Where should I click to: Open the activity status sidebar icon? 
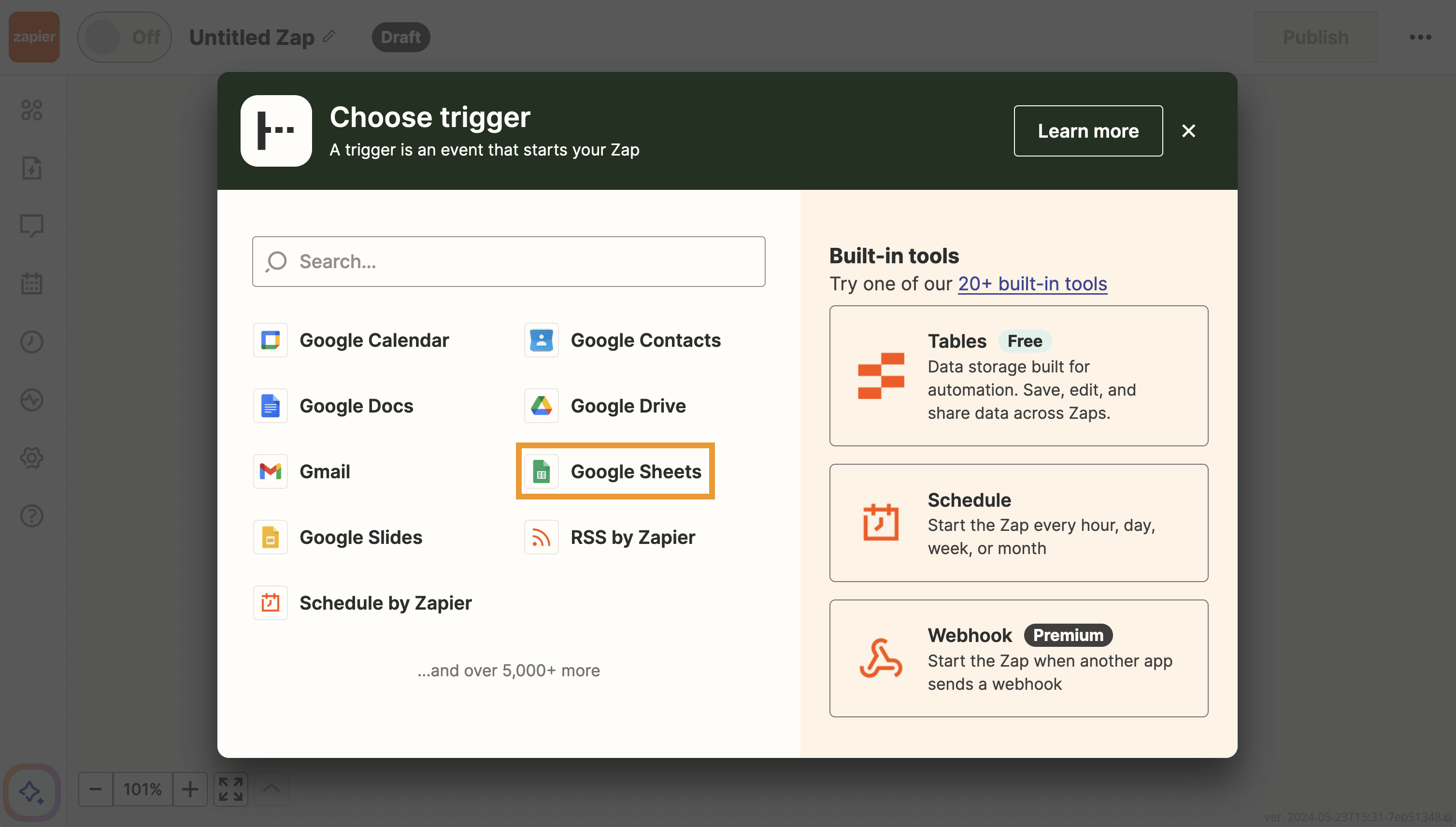[x=32, y=400]
